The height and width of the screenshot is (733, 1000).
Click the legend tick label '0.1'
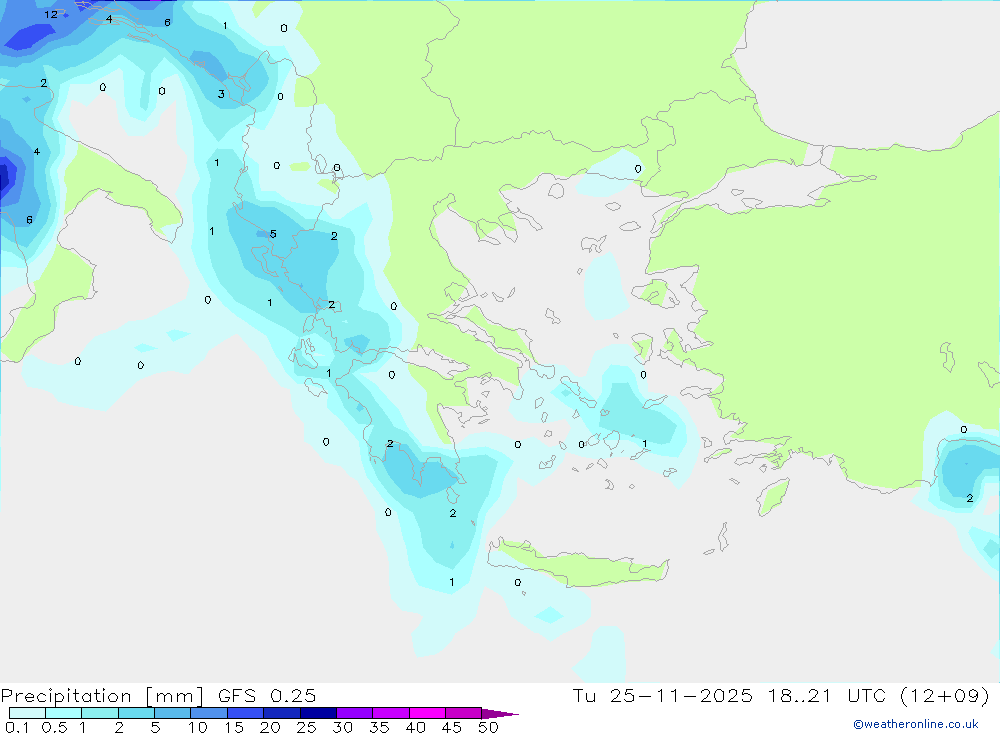(17, 727)
